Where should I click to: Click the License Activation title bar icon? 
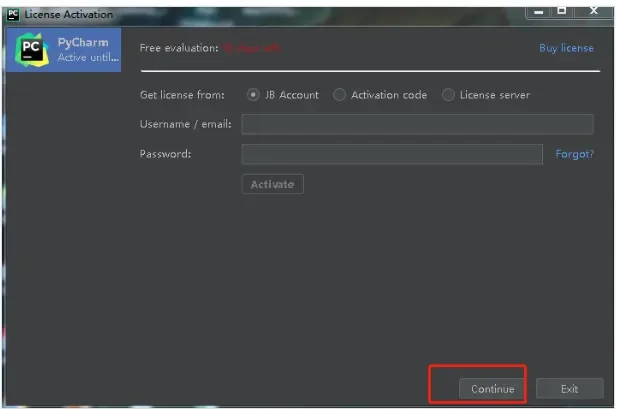[13, 14]
